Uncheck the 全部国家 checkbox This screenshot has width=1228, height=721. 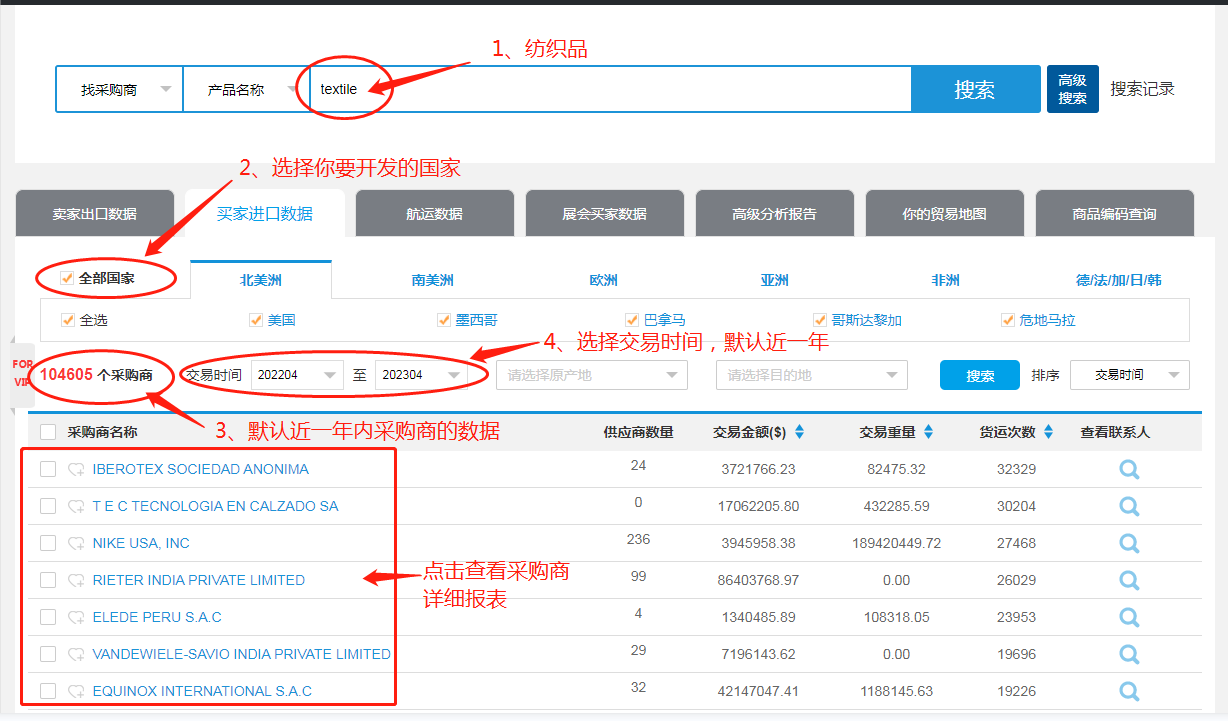point(68,279)
